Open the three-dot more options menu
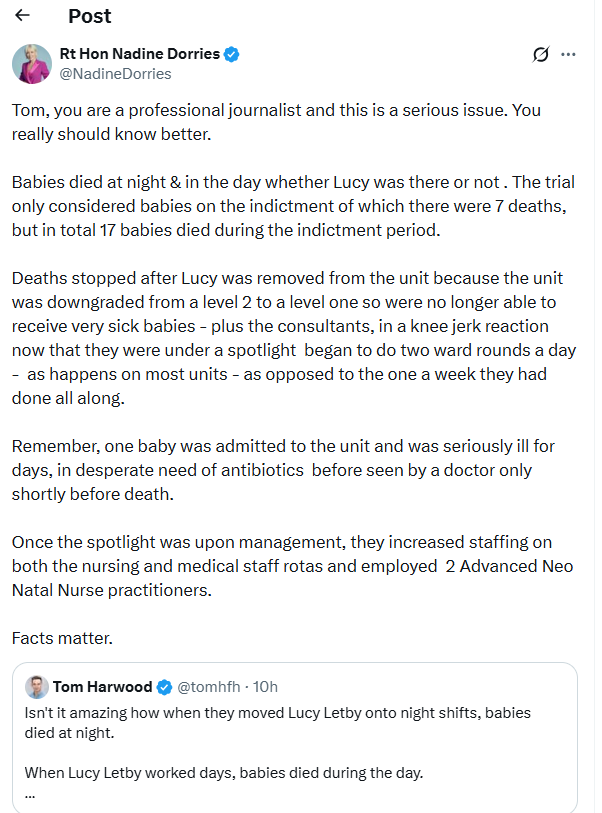Screen dimensions: 602x813 click(568, 54)
